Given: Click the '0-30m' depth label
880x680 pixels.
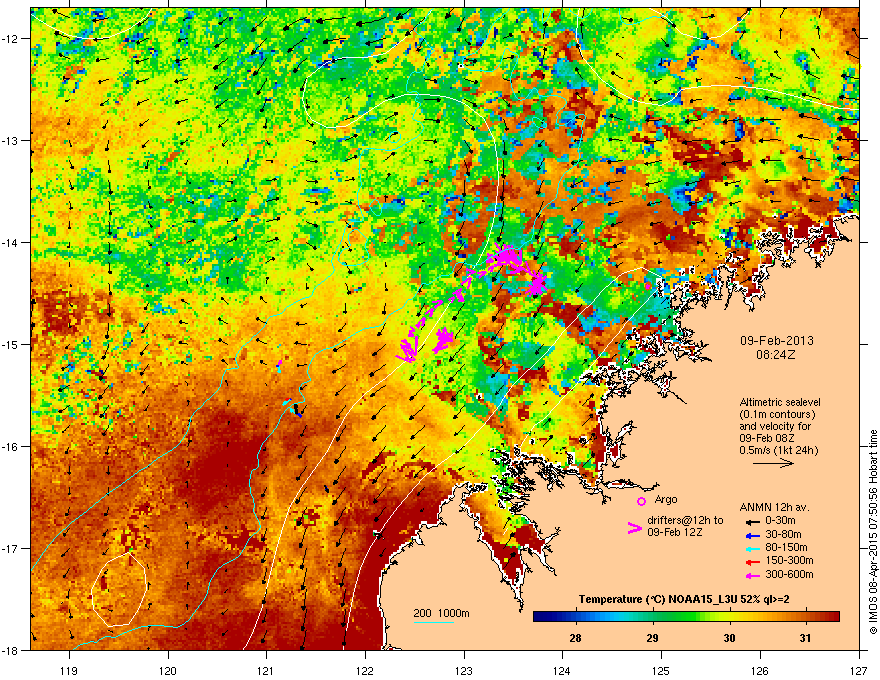Looking at the screenshot, I should (x=780, y=521).
